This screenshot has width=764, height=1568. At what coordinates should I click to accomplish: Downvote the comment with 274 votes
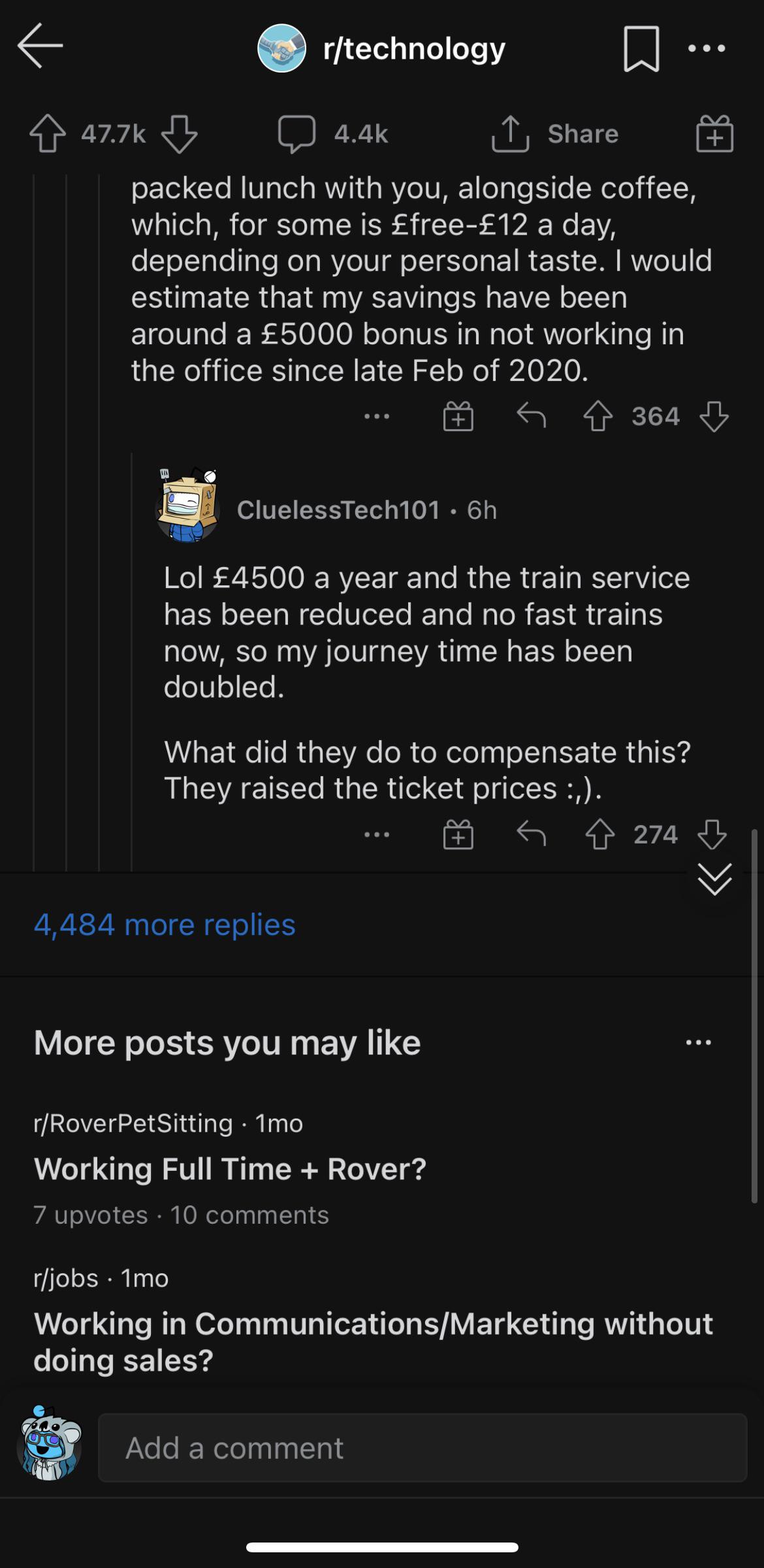pyautogui.click(x=714, y=834)
